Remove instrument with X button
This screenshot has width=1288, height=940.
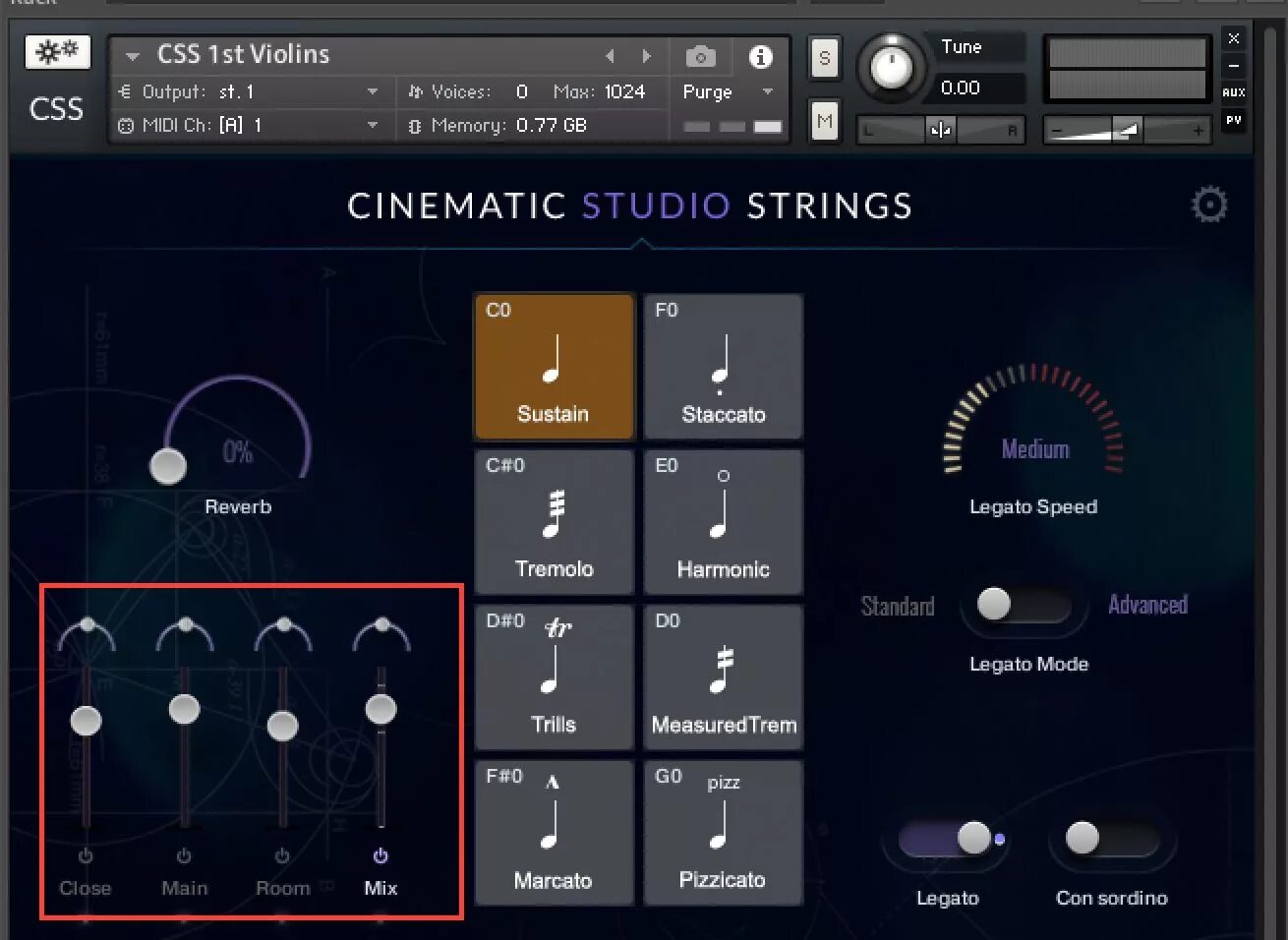[1234, 38]
